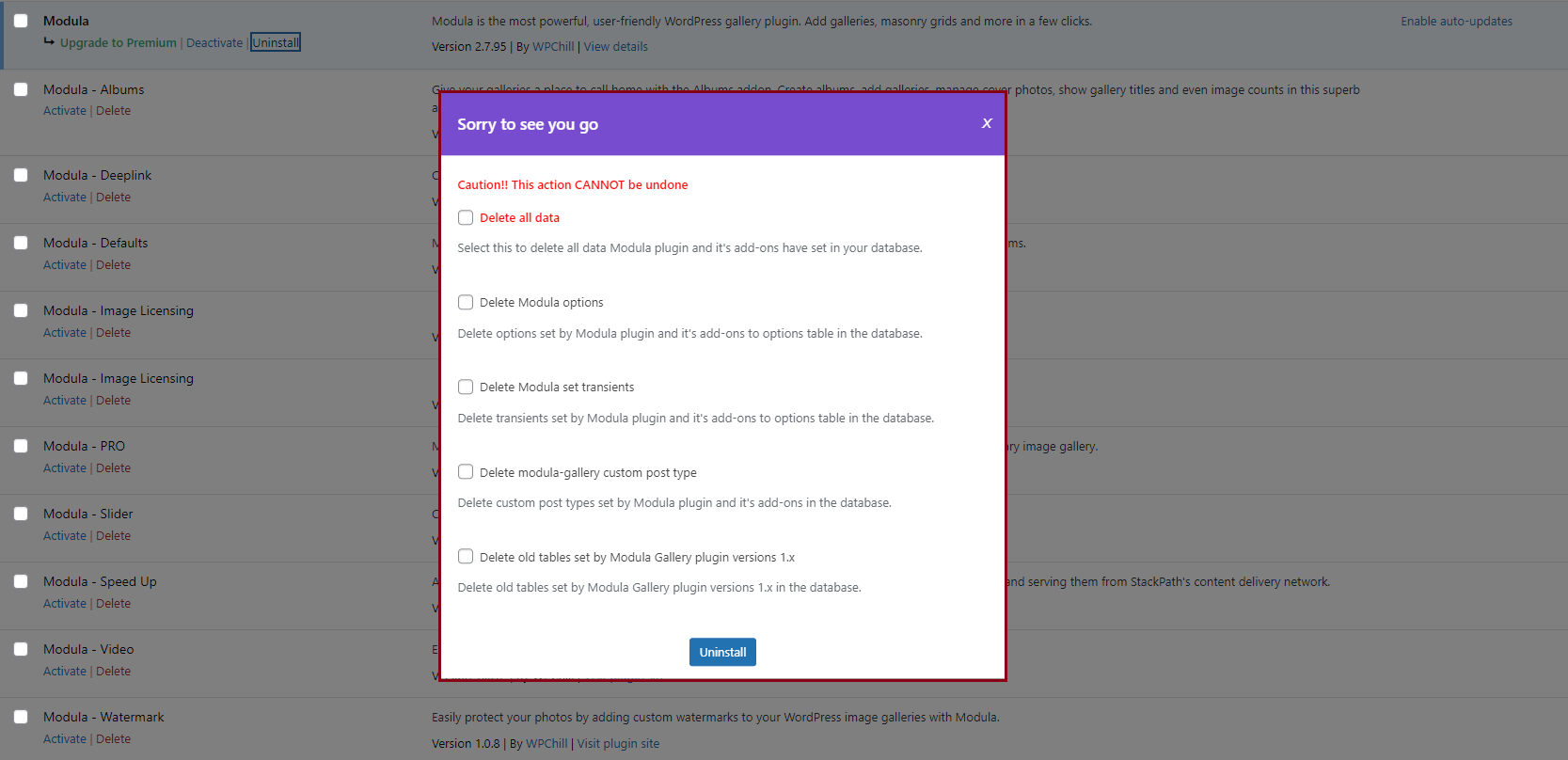Activate the Modula - Video plugin

click(65, 672)
